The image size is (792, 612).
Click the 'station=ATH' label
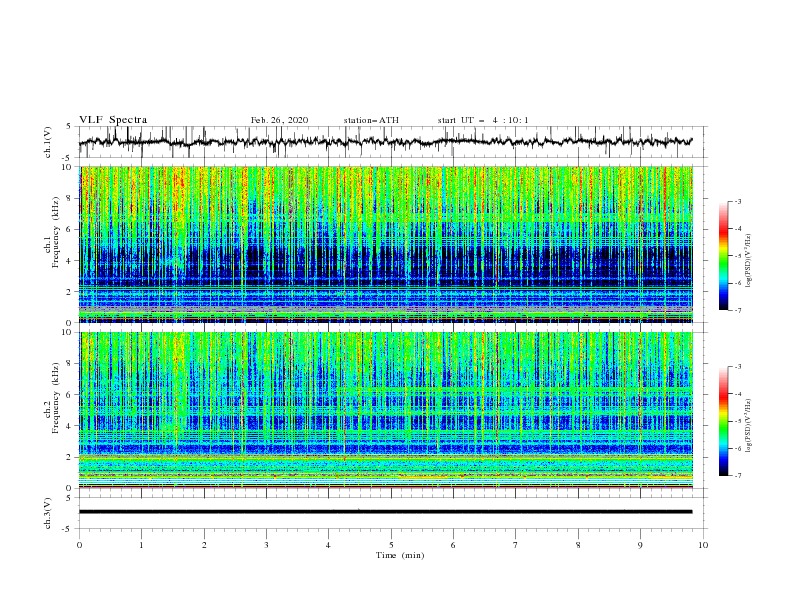(371, 120)
